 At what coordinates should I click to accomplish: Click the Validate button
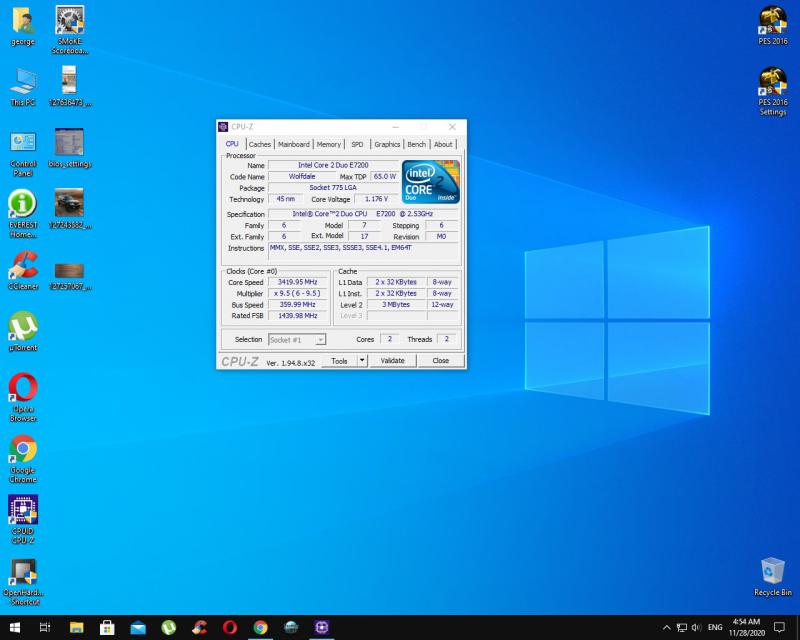[x=392, y=361]
